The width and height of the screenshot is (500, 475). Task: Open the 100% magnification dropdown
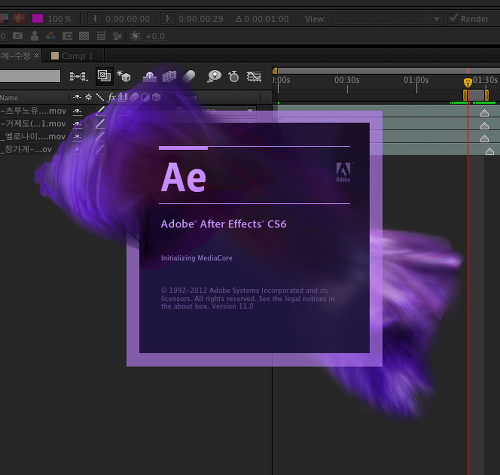pyautogui.click(x=60, y=19)
